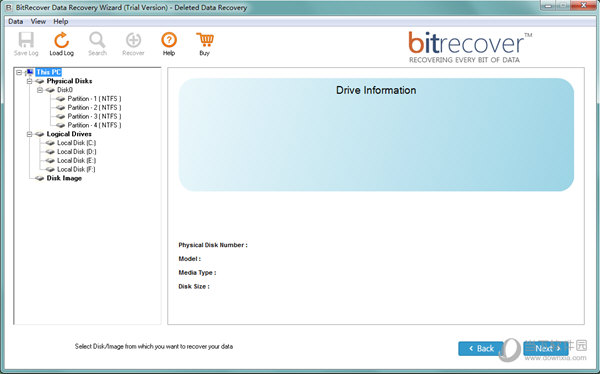The image size is (600, 374).
Task: Minimize the BitRecover window
Action: (x=549, y=5)
